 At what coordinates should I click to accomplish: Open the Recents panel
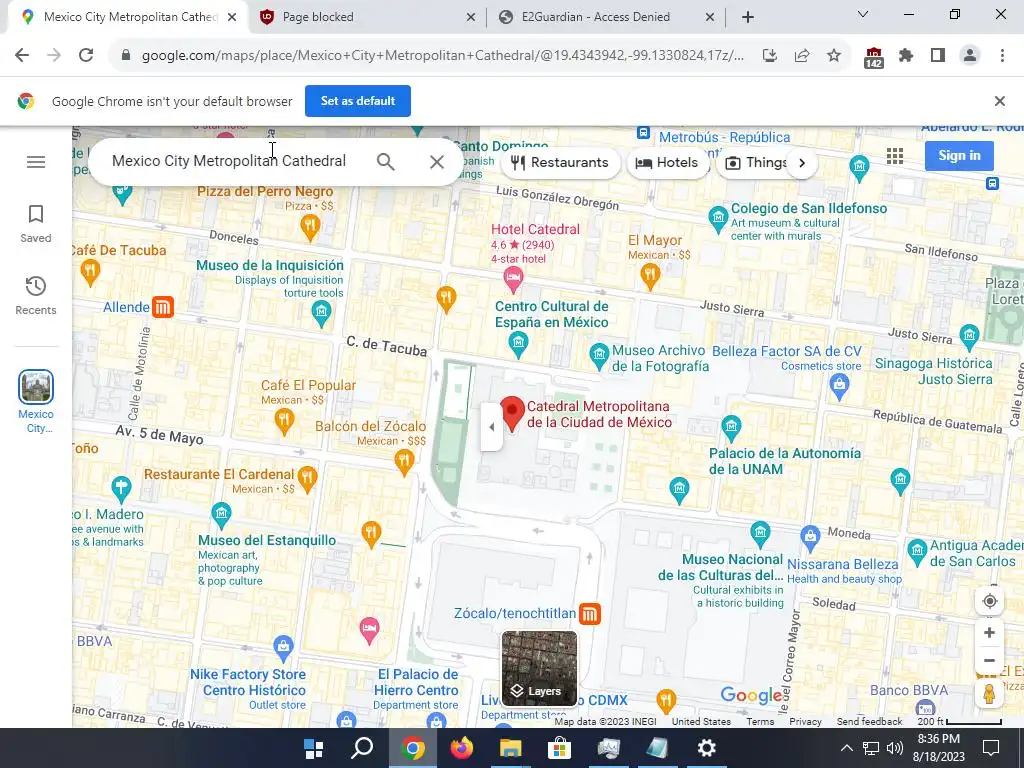click(36, 295)
